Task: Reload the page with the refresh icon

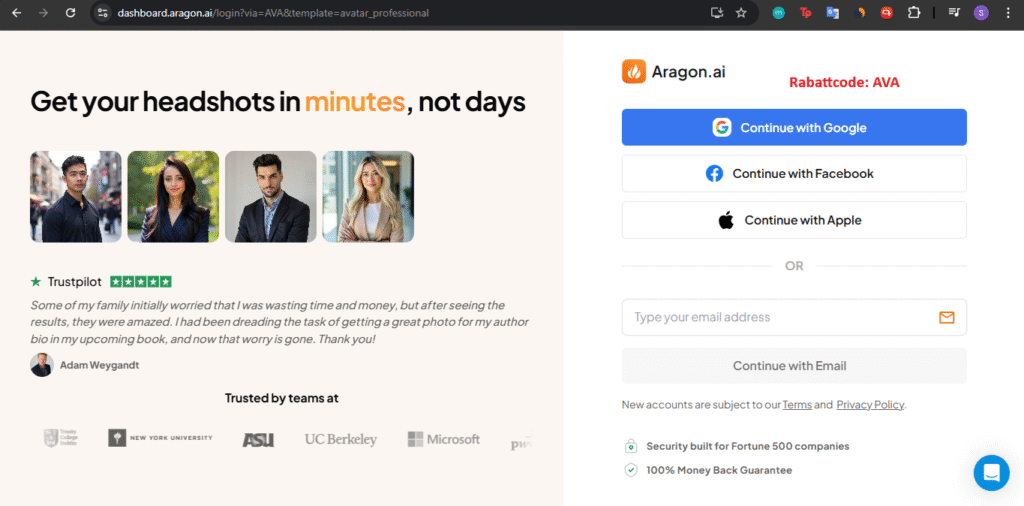Action: (71, 12)
